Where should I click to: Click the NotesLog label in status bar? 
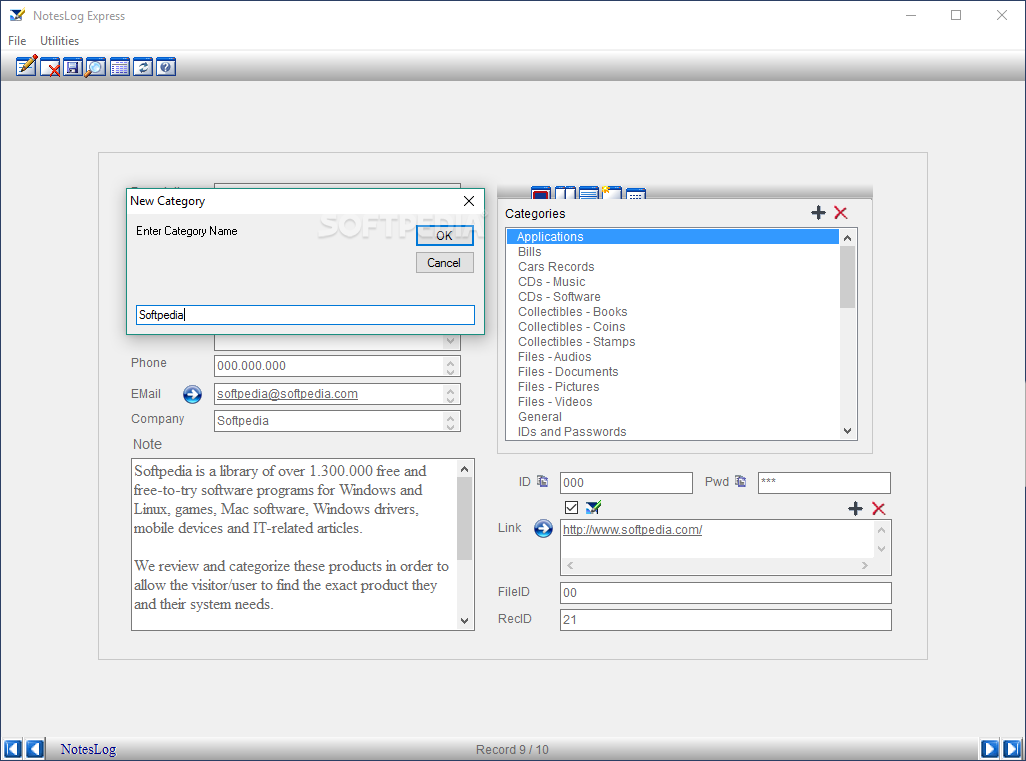(88, 749)
